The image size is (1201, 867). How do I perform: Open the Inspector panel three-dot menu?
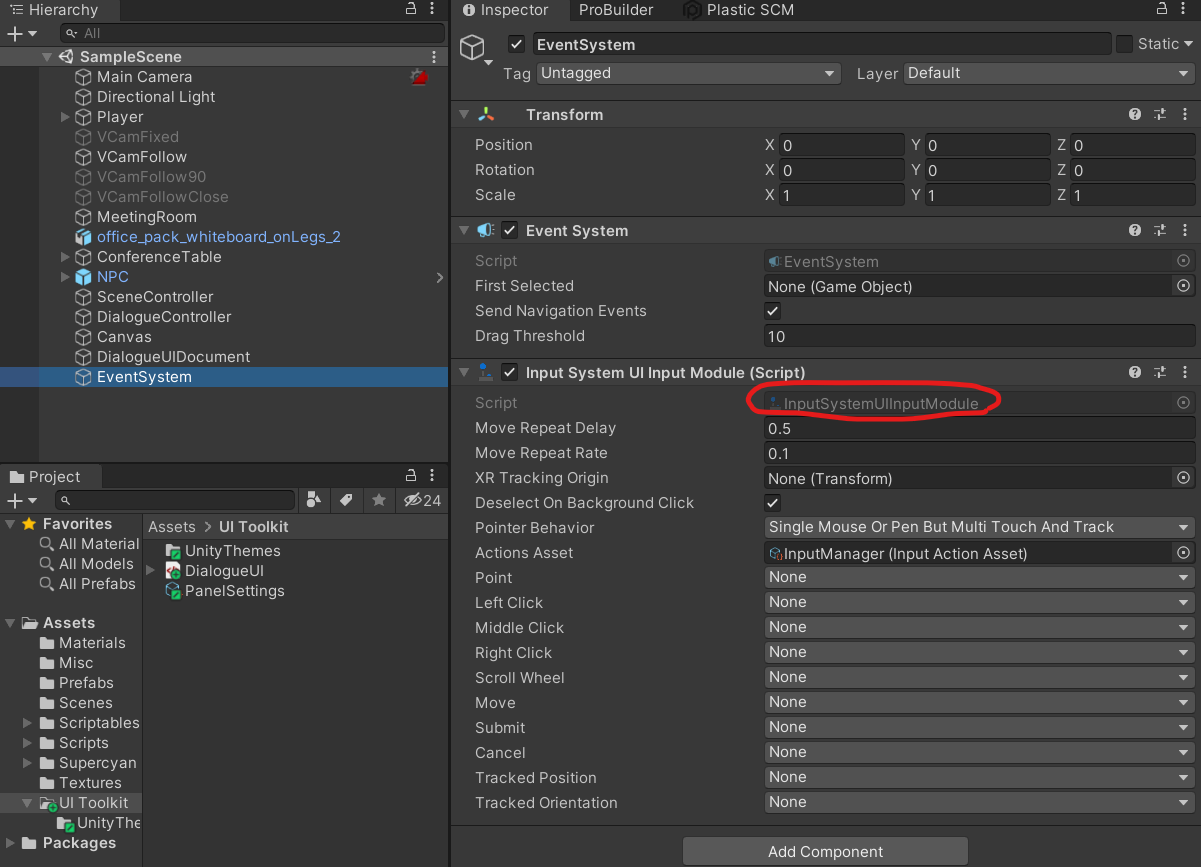coord(1185,9)
